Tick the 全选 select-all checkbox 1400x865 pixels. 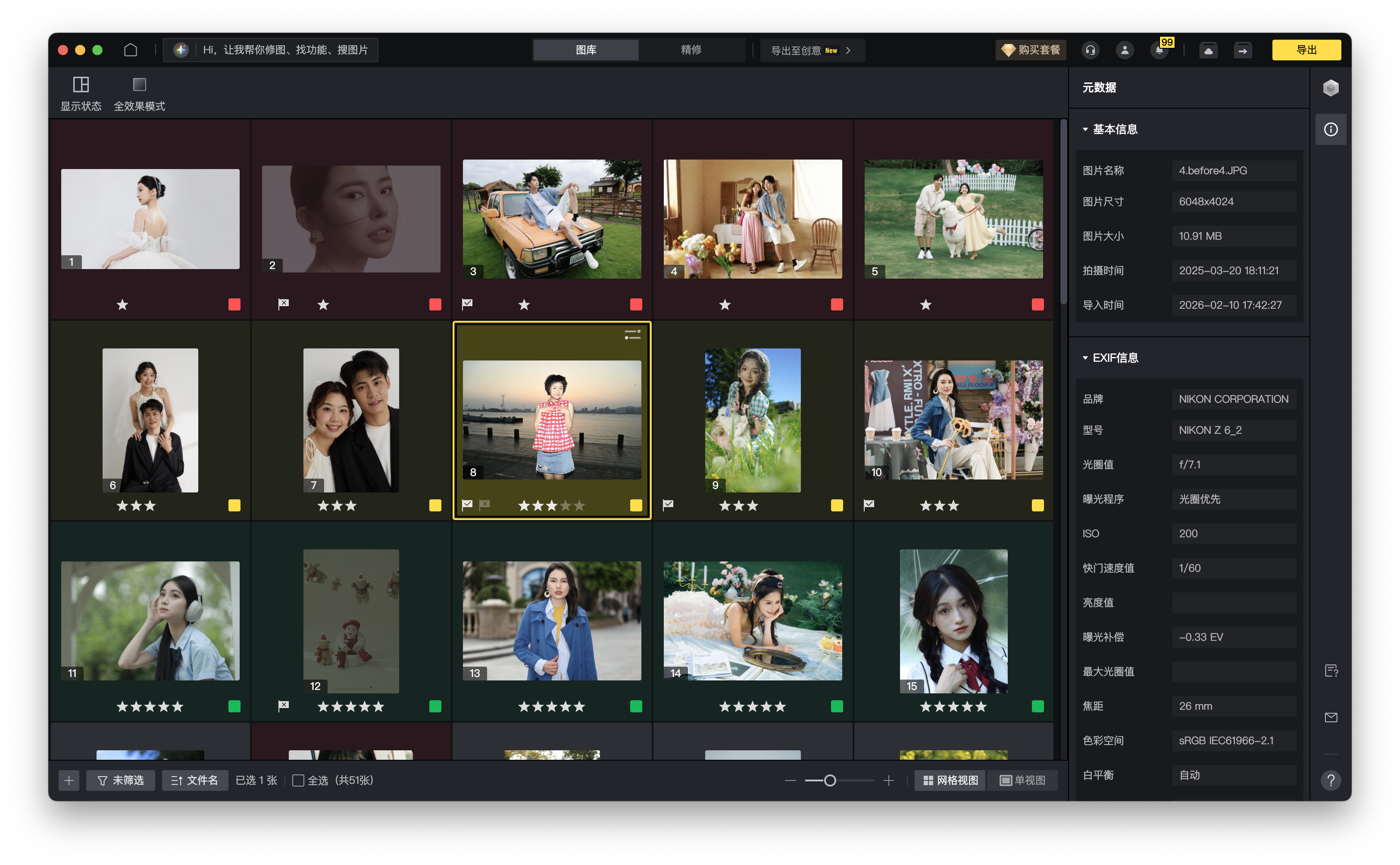(x=298, y=780)
